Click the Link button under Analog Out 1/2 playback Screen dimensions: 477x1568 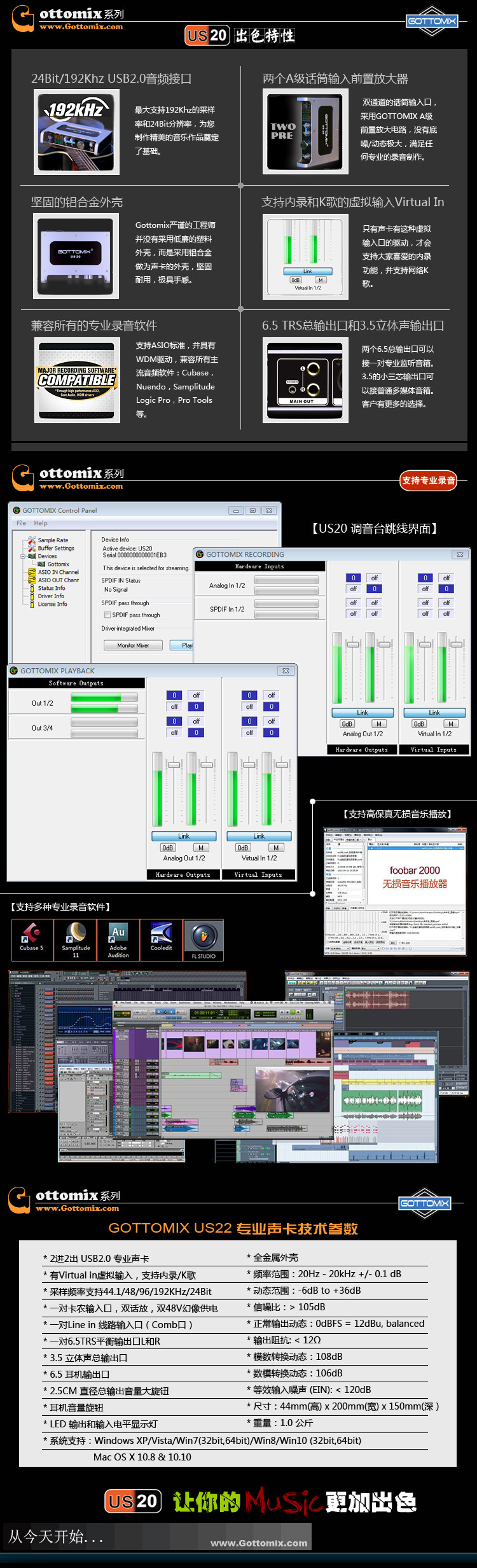[x=184, y=836]
